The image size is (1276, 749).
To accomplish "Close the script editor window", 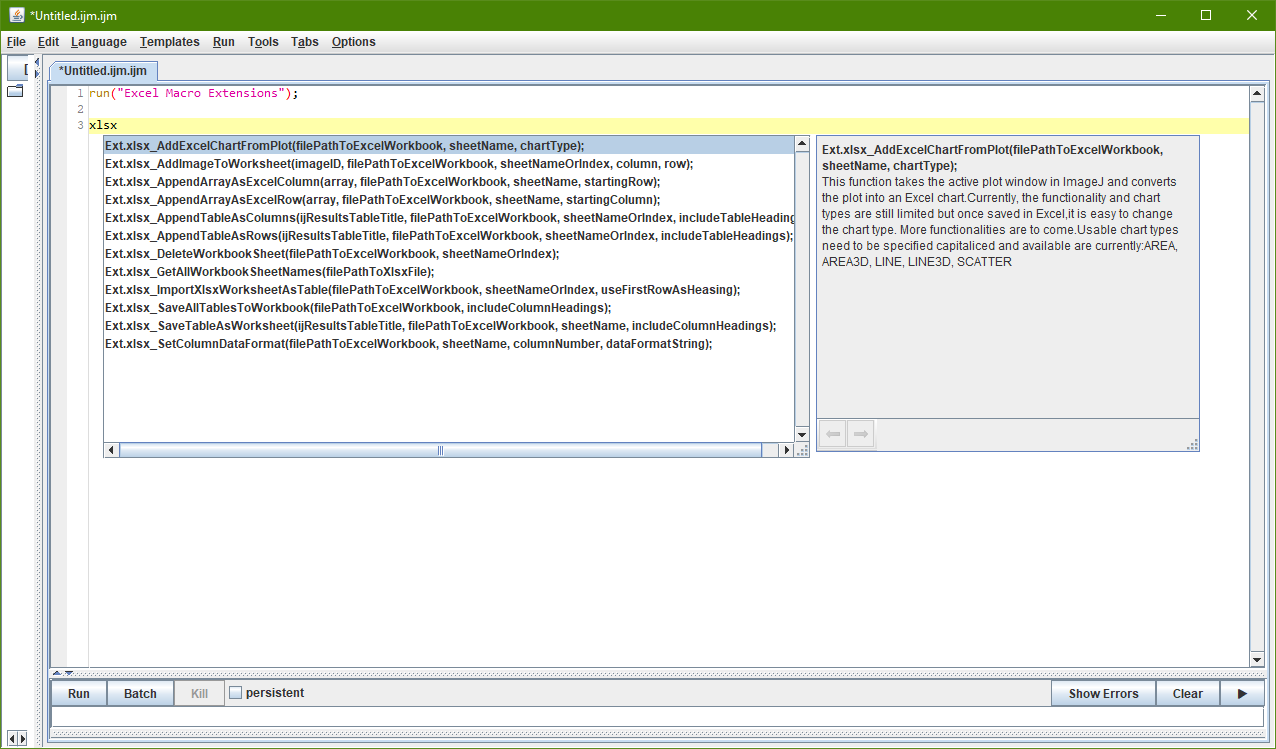I will (x=1252, y=15).
